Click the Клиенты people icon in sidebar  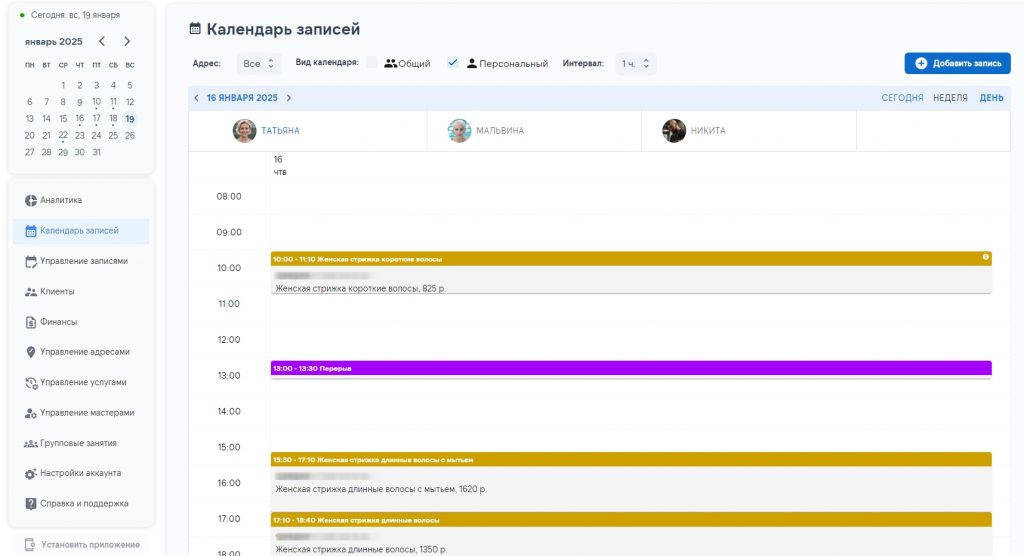pos(31,292)
